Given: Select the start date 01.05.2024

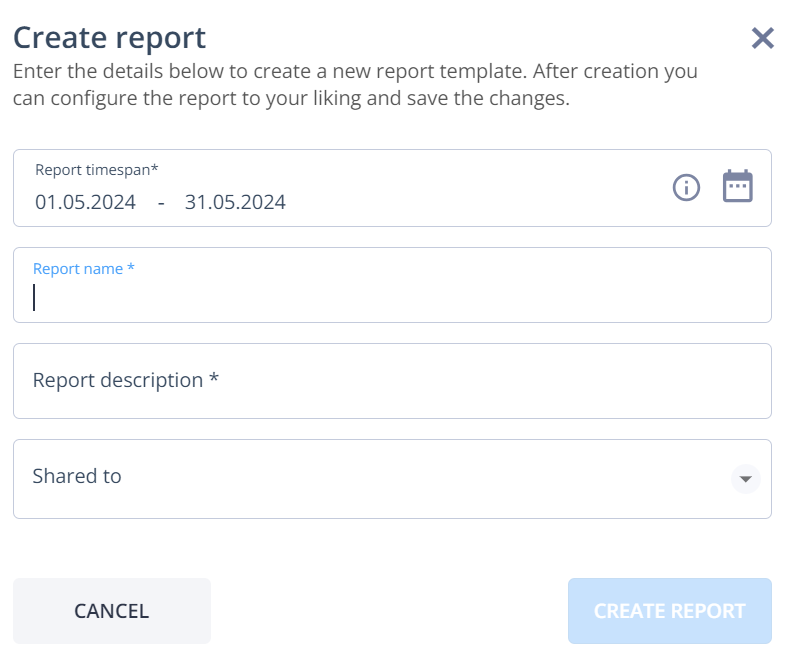Looking at the screenshot, I should click(86, 202).
